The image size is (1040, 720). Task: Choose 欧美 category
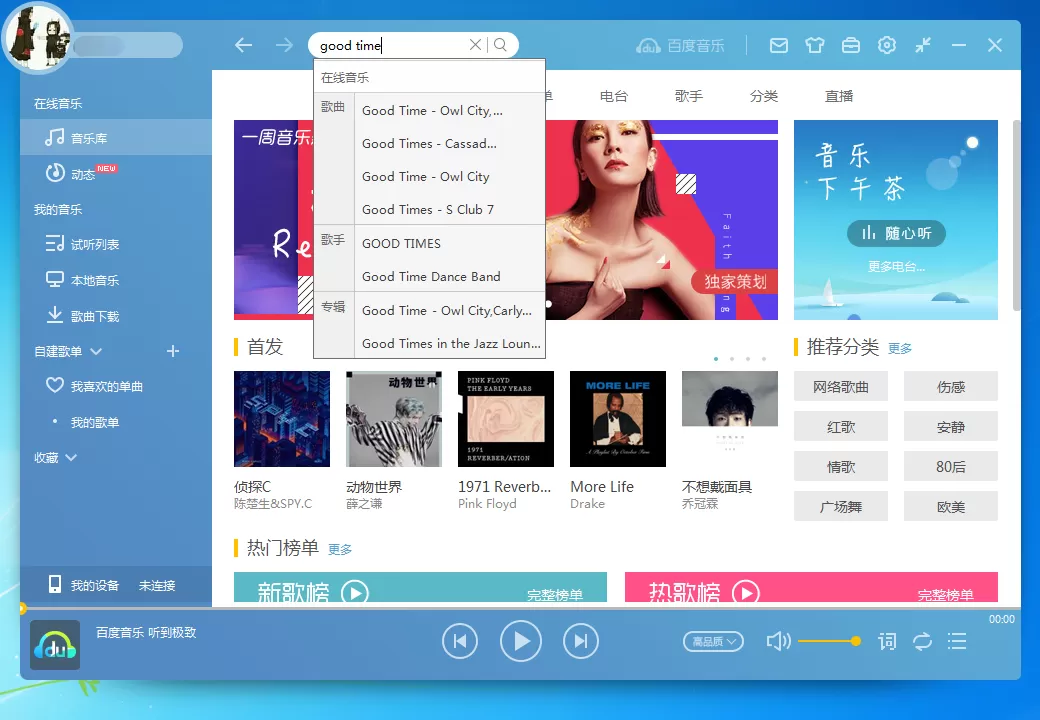pyautogui.click(x=950, y=507)
